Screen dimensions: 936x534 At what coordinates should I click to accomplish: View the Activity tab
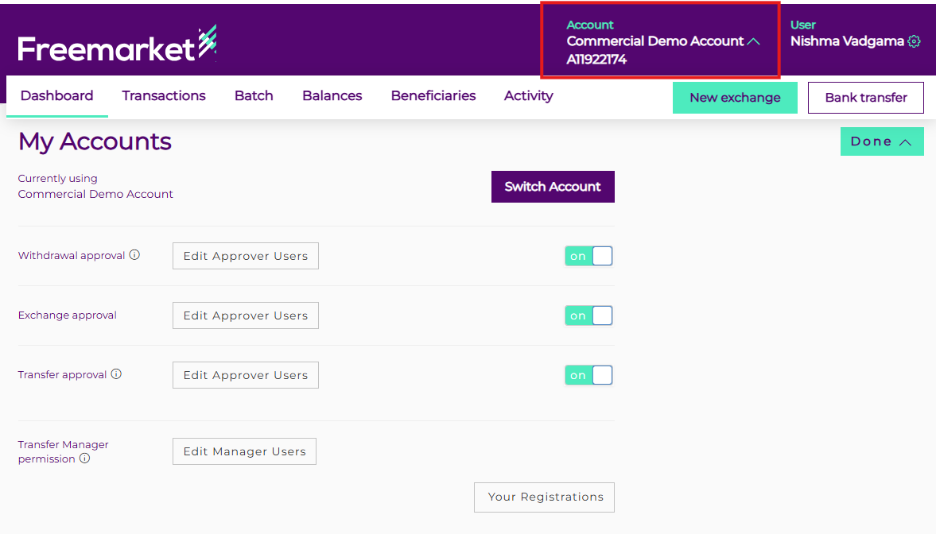coord(528,96)
